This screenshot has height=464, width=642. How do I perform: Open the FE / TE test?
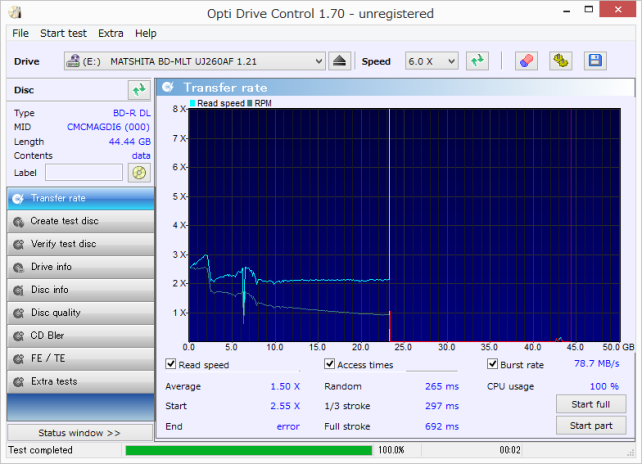[x=81, y=359]
